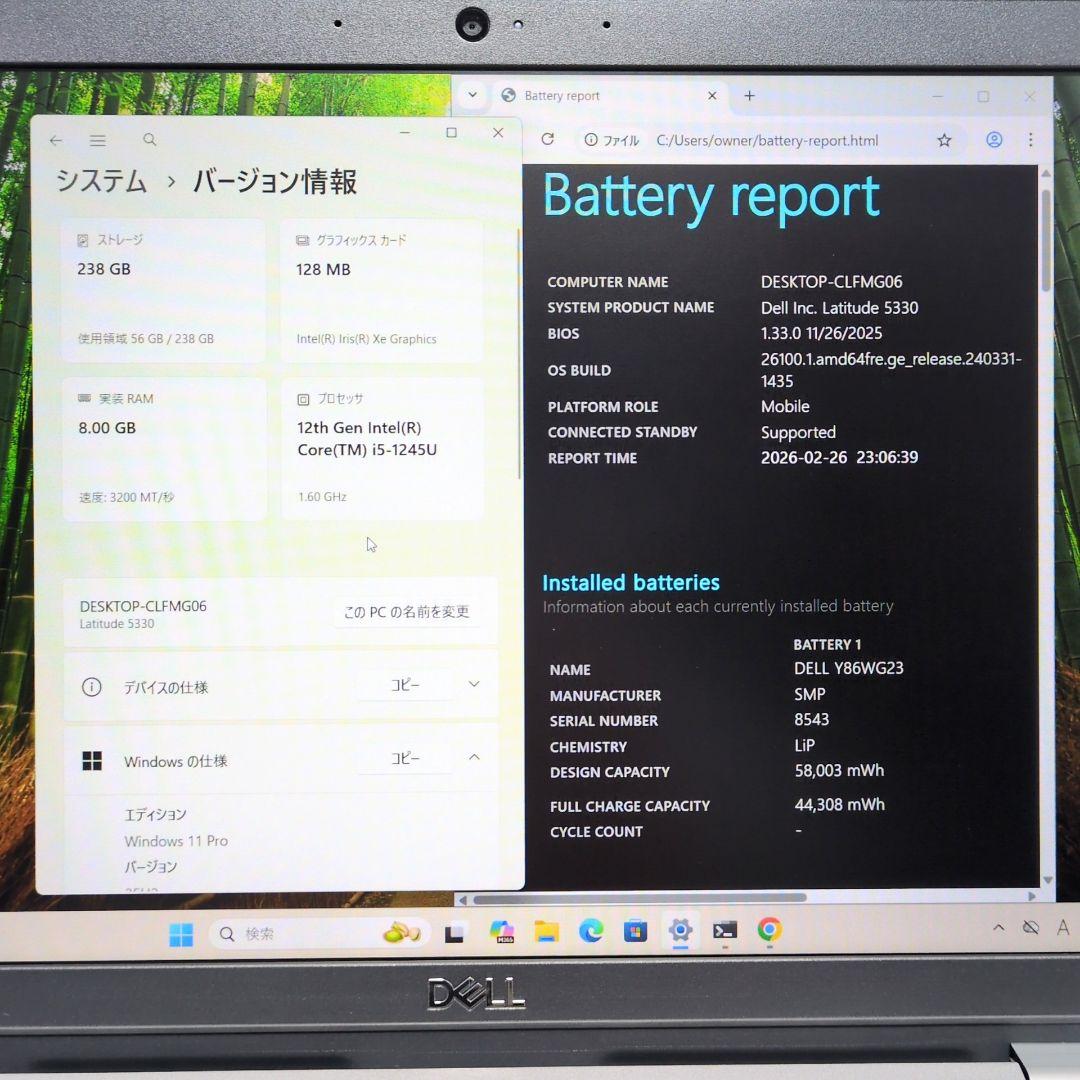Screen dimensions: 1080x1080
Task: Click この PC の名前を変更 rename button
Action: tap(406, 612)
